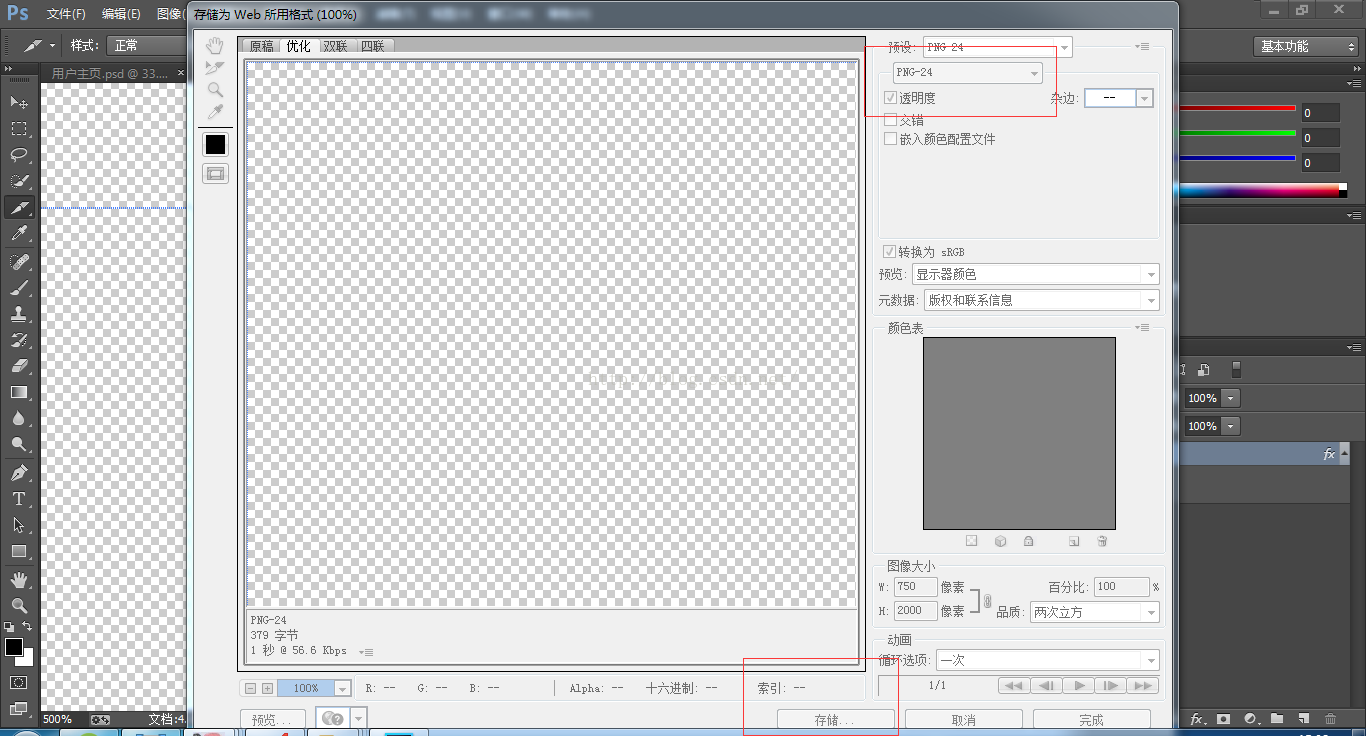Select the Path Selection tool
Screen dimensions: 1366x736
coord(19,525)
